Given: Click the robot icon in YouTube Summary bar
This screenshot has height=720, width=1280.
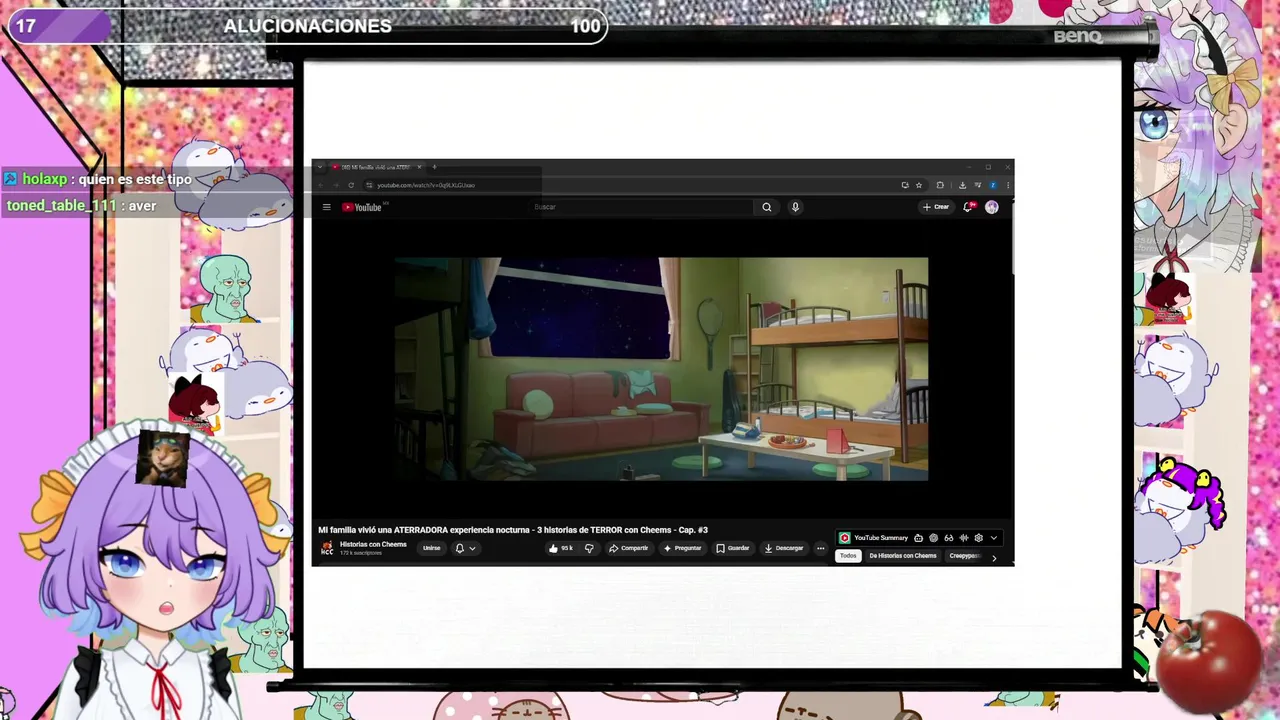Looking at the screenshot, I should coord(918,538).
